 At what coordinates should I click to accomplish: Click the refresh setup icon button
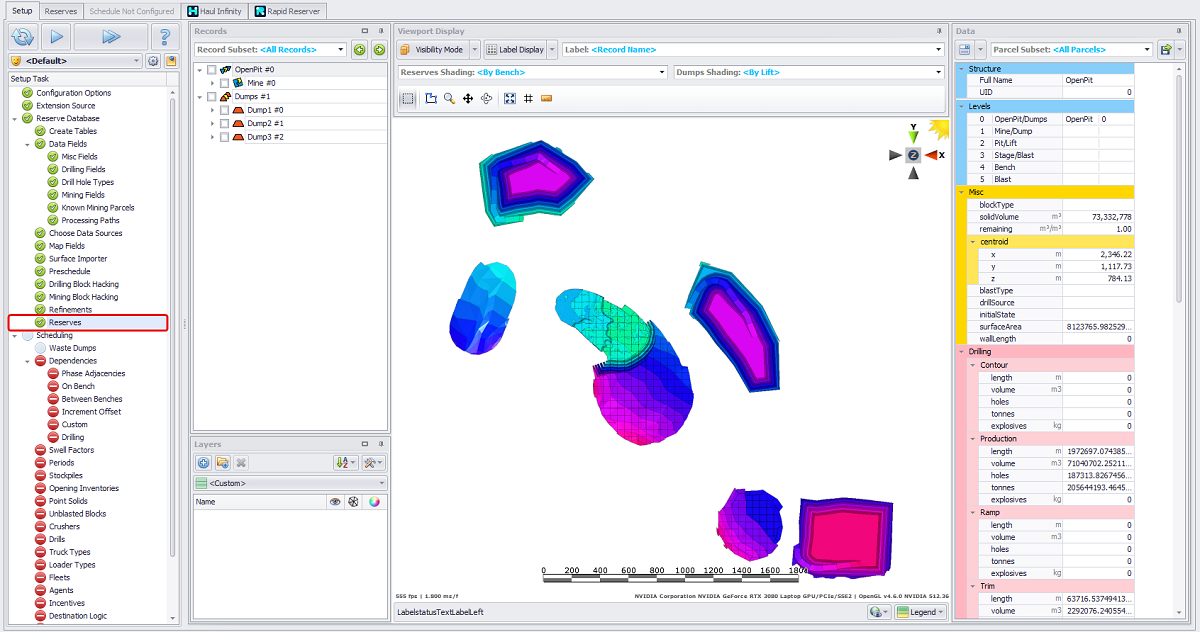pos(23,37)
